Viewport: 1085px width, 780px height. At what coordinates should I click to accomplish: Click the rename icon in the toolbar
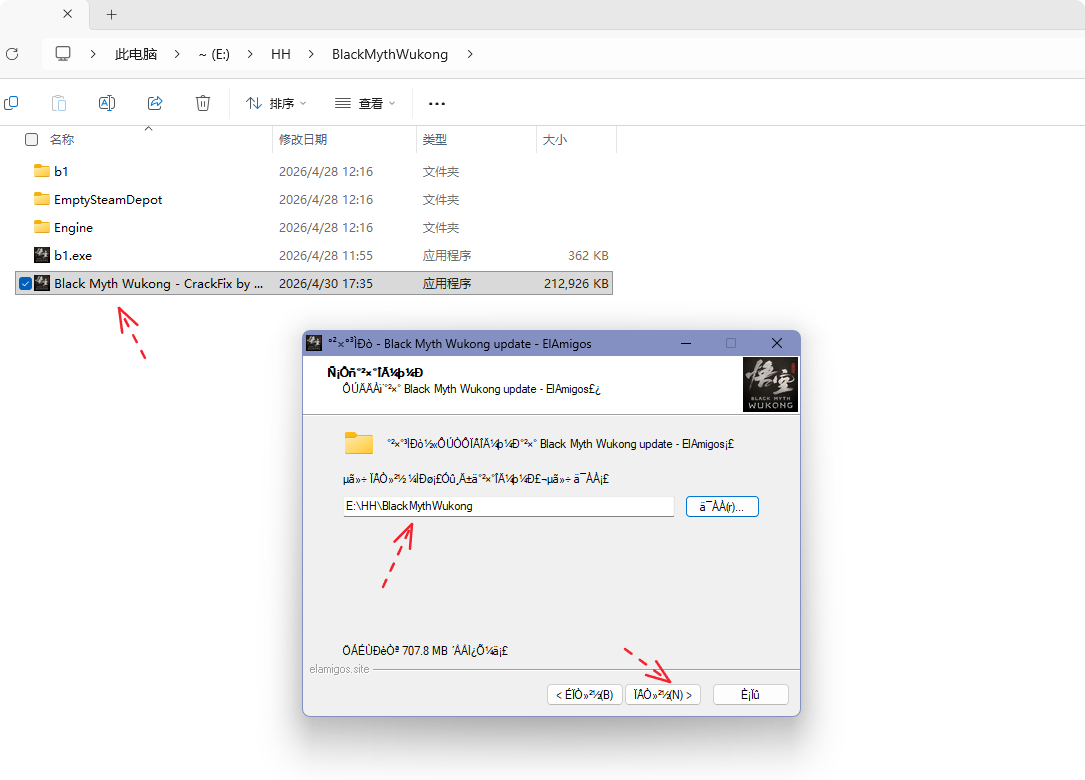107,103
